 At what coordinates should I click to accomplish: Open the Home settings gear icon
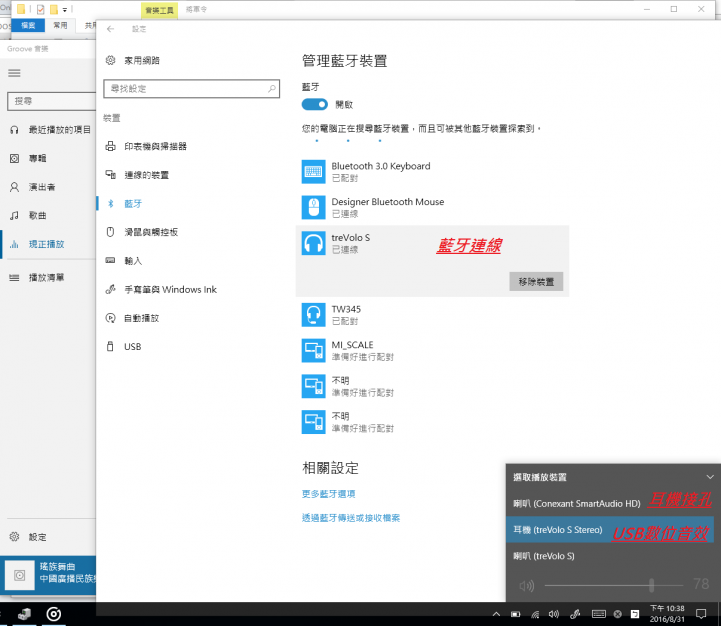110,60
